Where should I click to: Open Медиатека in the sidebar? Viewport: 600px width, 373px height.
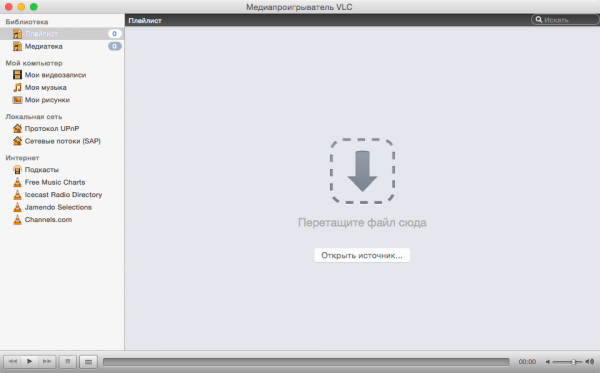62,46
